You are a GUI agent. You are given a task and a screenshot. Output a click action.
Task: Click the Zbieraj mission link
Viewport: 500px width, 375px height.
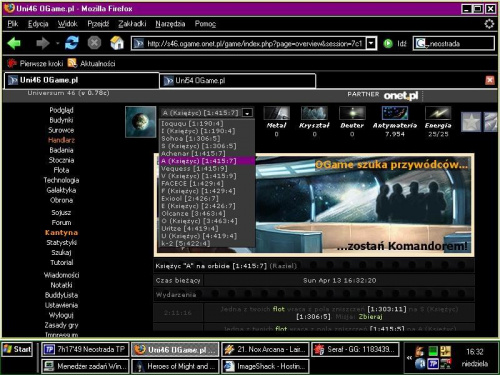(370, 316)
